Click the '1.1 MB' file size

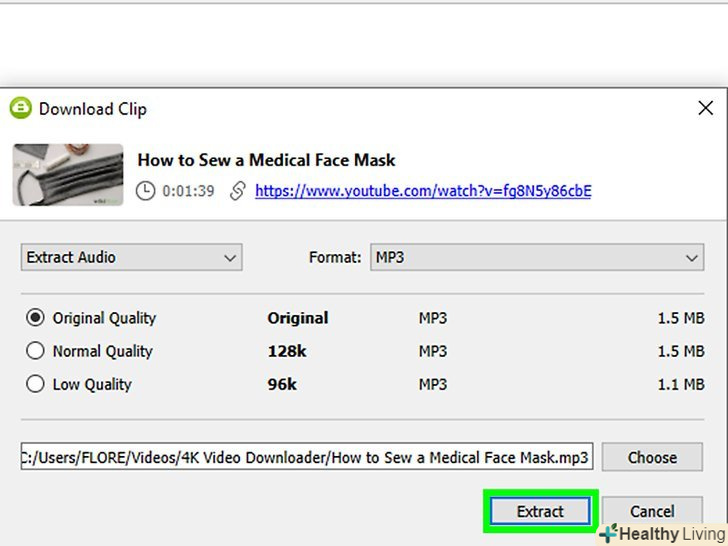[681, 384]
